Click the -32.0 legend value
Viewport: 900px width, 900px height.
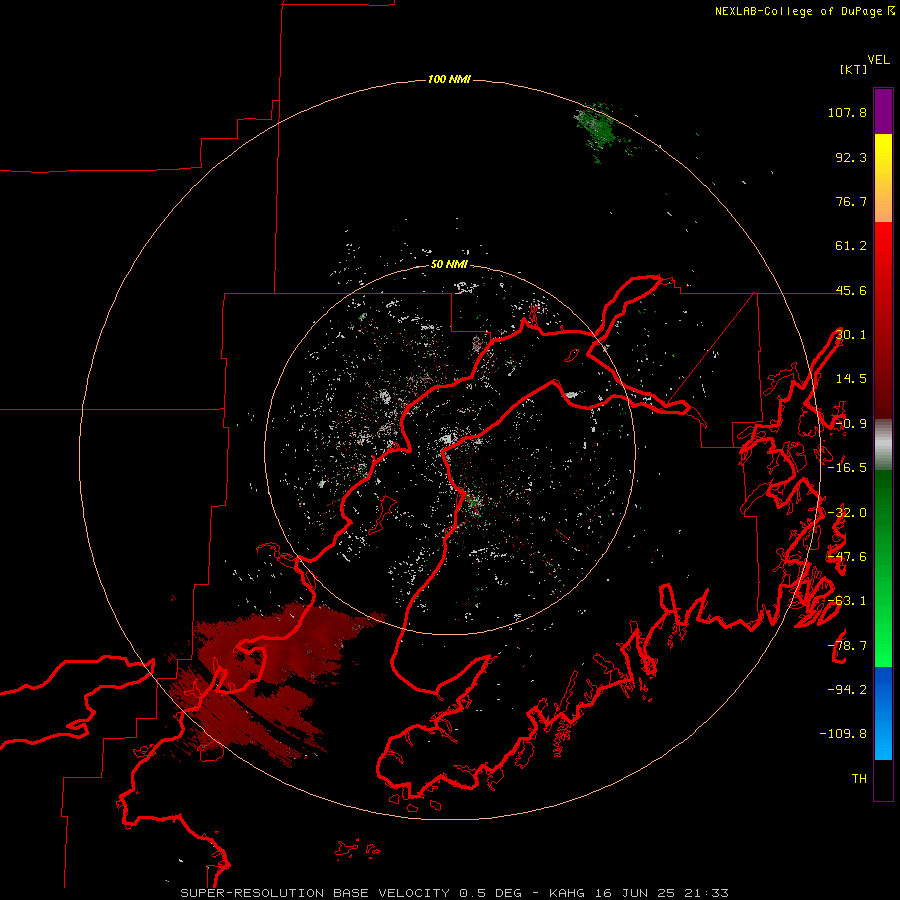point(847,513)
